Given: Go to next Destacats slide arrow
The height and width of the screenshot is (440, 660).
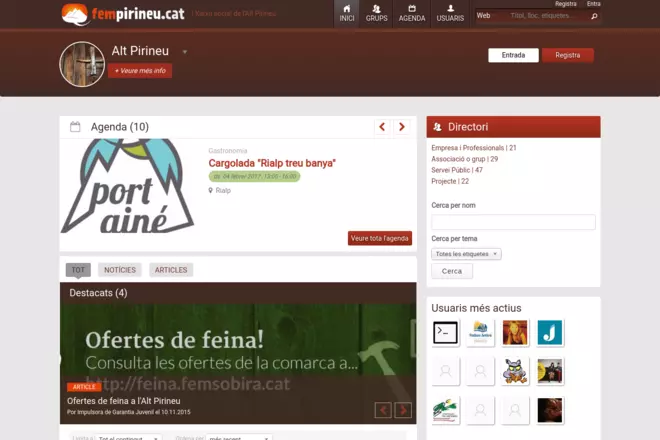Looking at the screenshot, I should [x=403, y=410].
